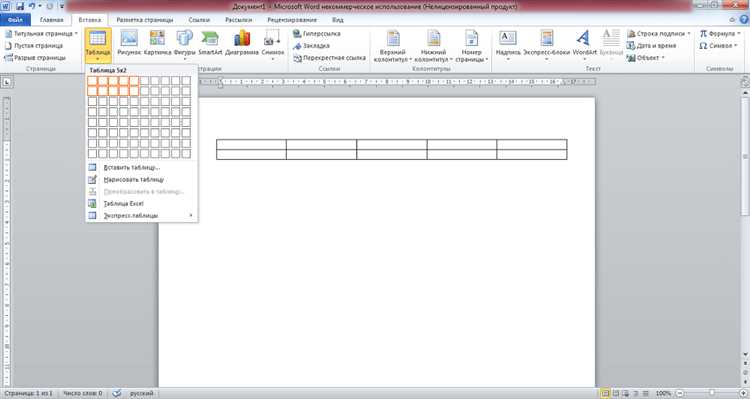The width and height of the screenshot is (750, 399).
Task: Select top-left cell in table grid
Action: (92, 81)
